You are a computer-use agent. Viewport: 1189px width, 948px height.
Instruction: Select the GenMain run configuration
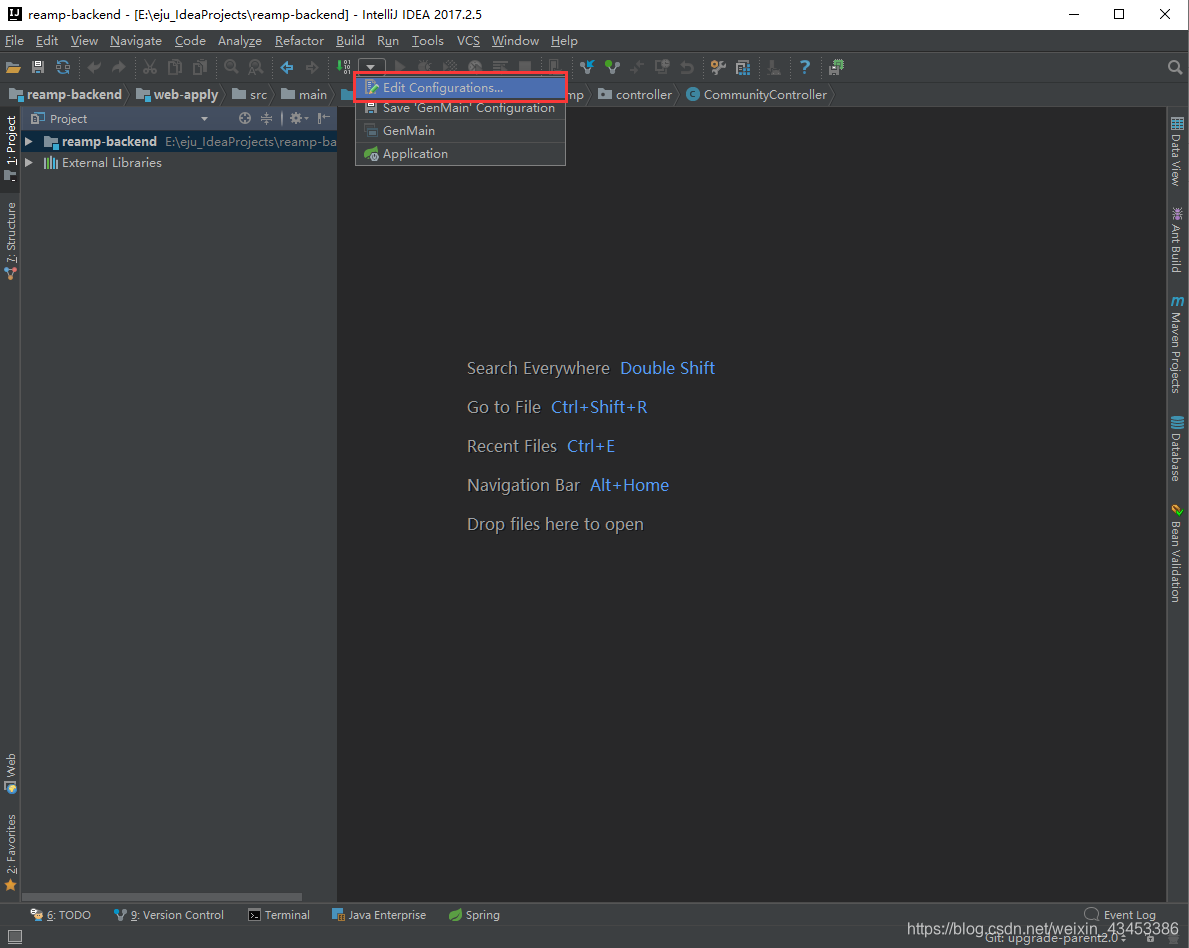(x=460, y=130)
